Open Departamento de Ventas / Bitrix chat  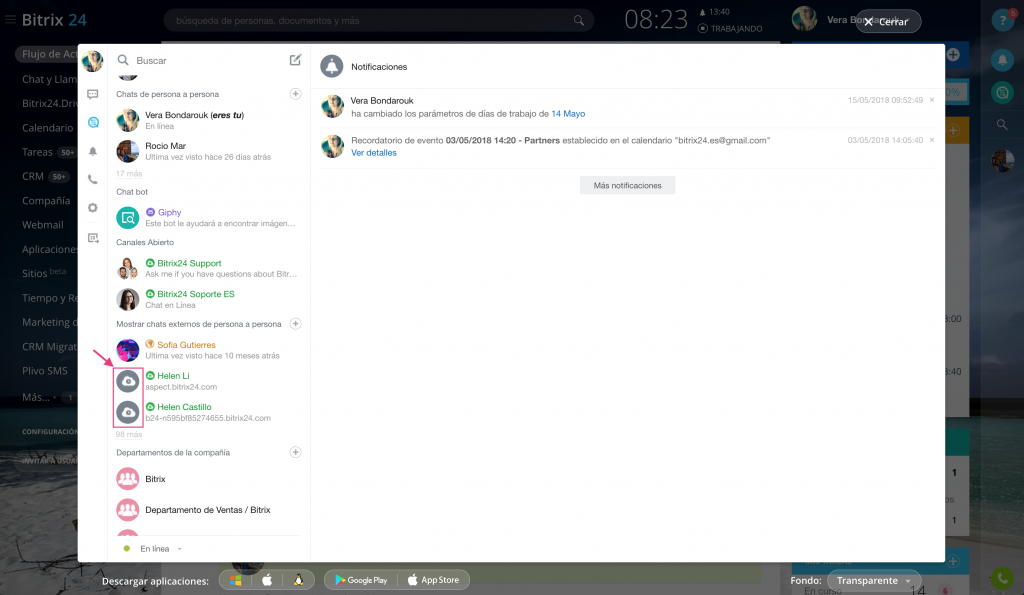tap(208, 509)
